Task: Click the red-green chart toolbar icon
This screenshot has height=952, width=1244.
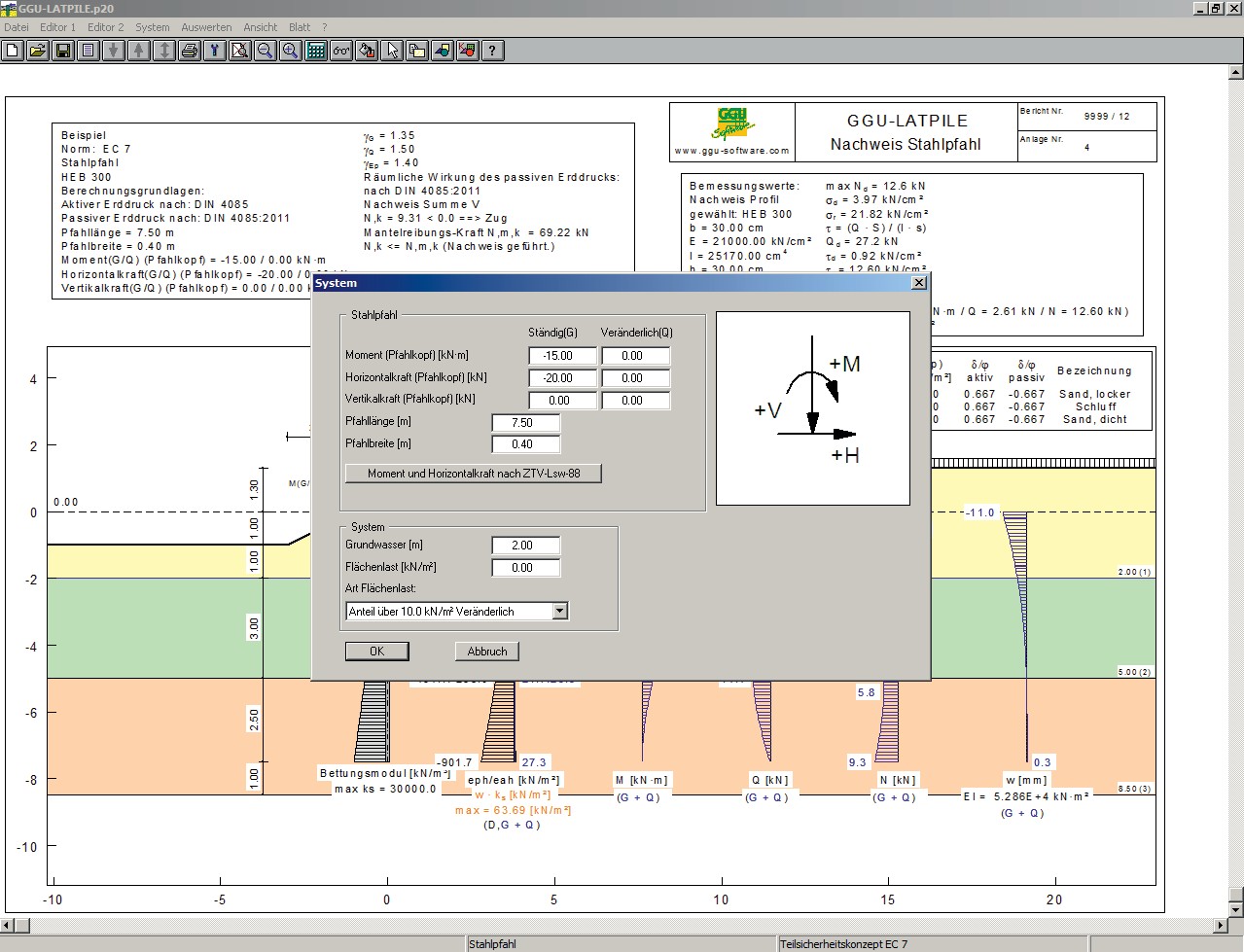Action: [468, 51]
